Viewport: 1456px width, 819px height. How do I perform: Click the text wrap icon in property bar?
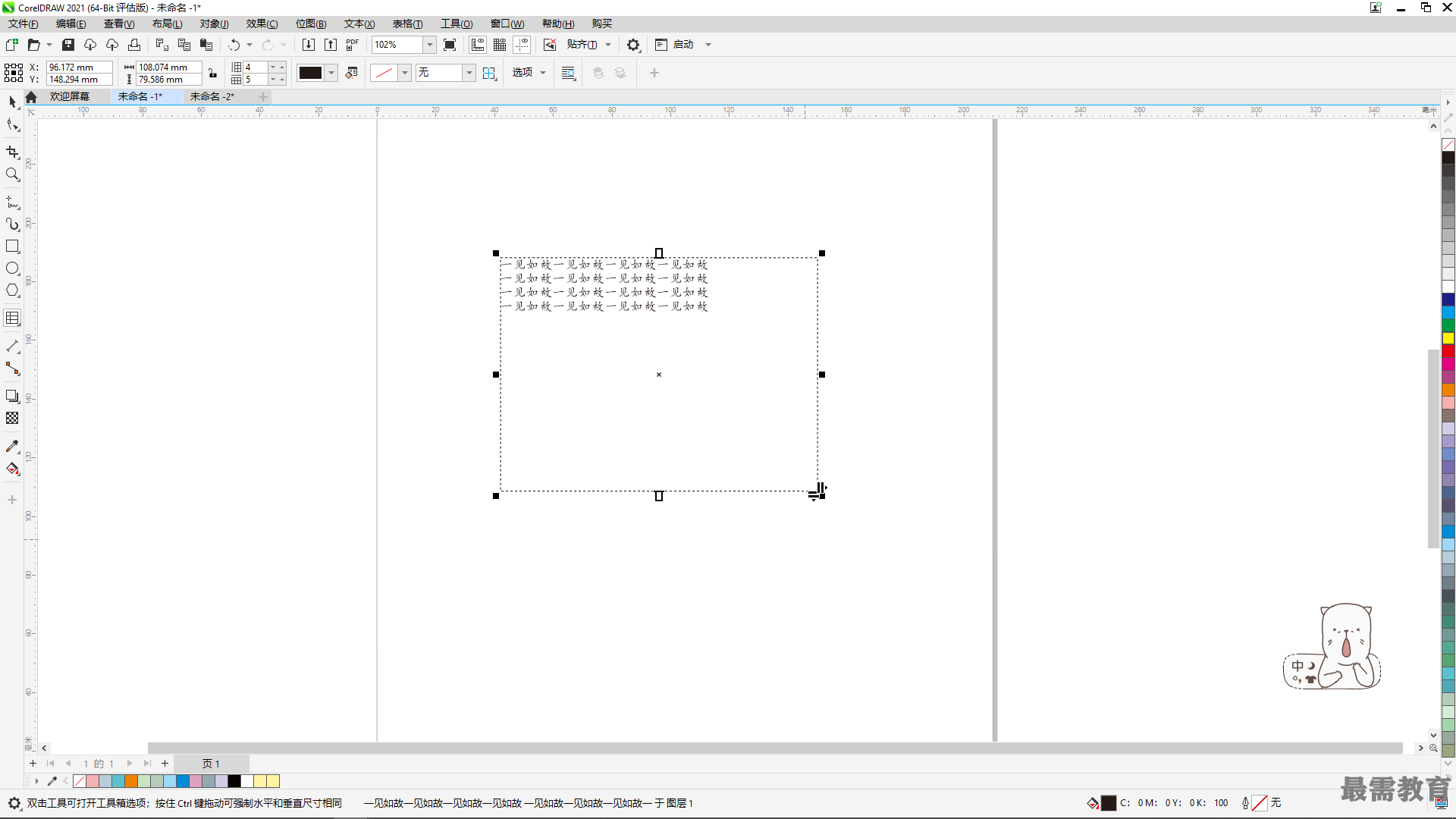click(568, 73)
